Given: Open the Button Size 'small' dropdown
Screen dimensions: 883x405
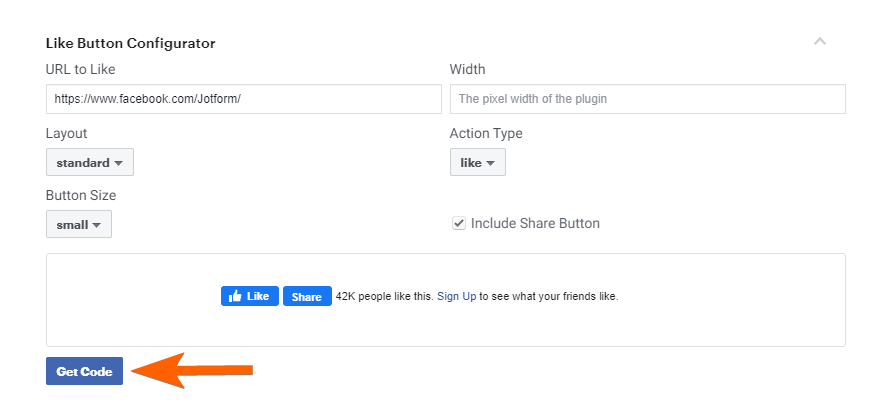Looking at the screenshot, I should click(78, 224).
